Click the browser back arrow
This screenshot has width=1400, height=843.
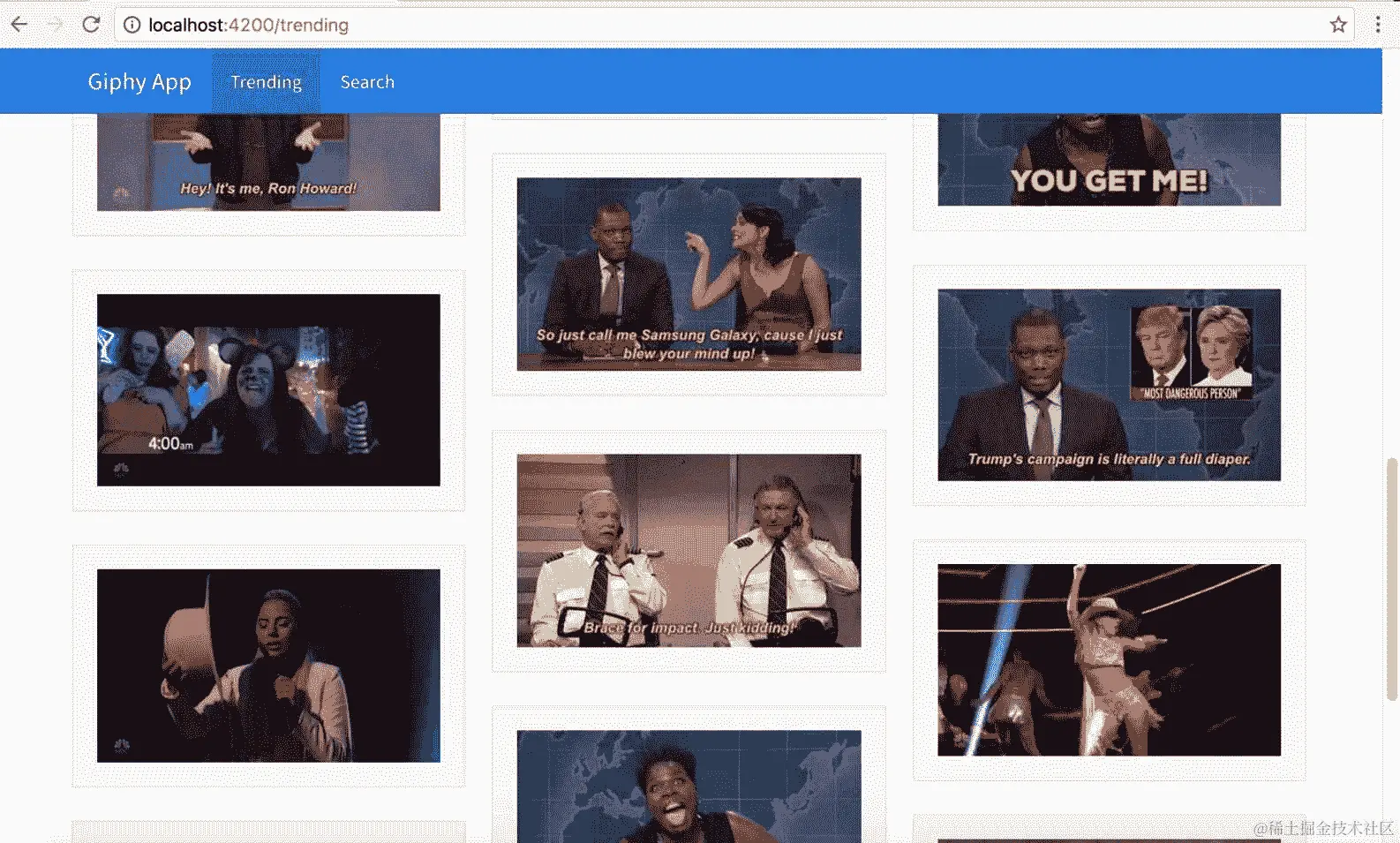pyautogui.click(x=19, y=24)
